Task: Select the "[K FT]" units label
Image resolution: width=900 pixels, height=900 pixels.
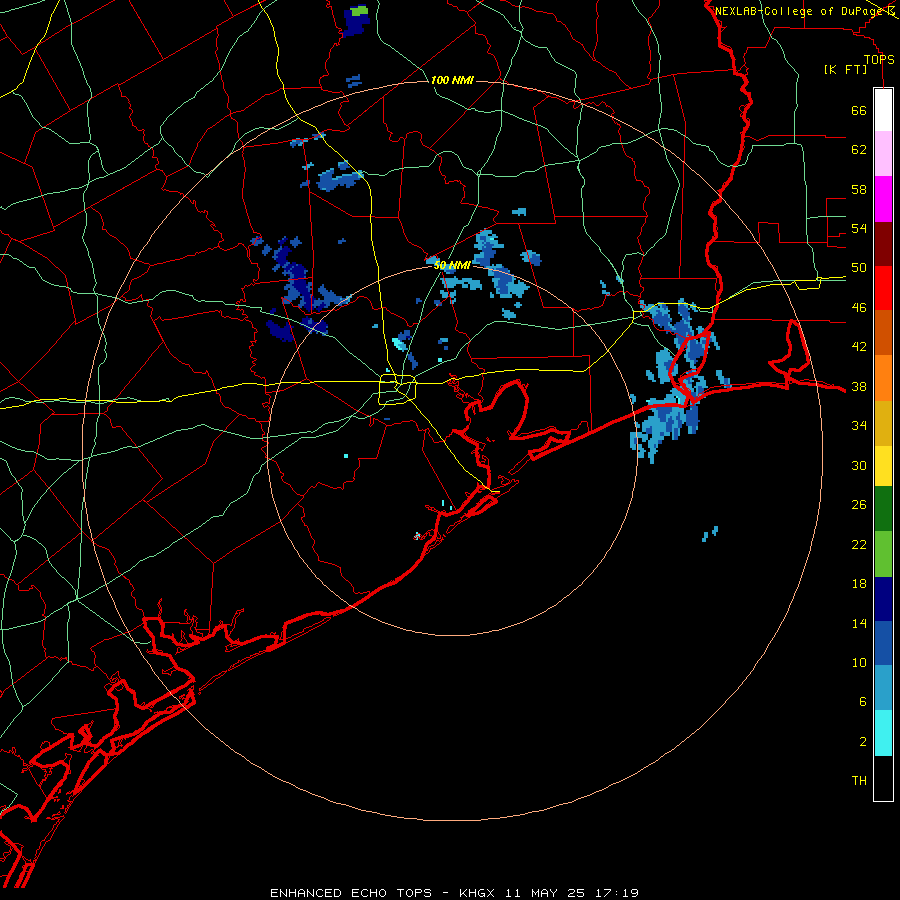Action: point(846,70)
